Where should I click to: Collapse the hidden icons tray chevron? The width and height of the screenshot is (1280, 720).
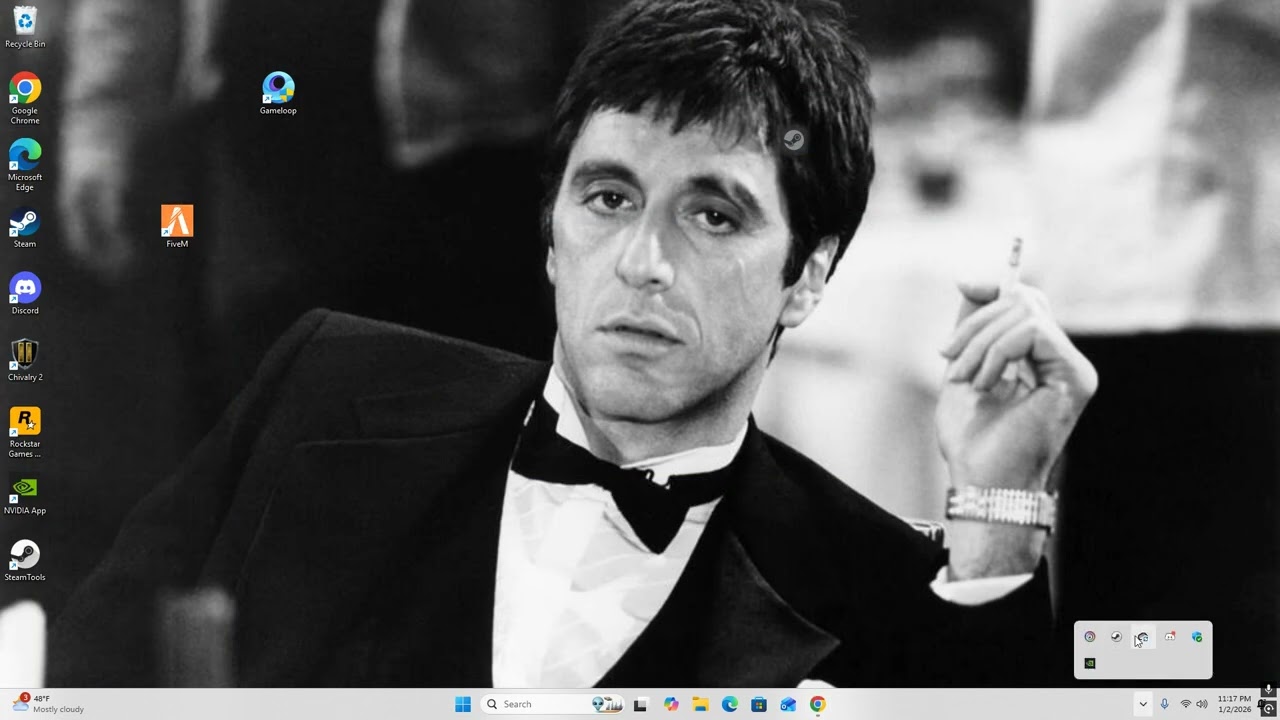(1142, 704)
